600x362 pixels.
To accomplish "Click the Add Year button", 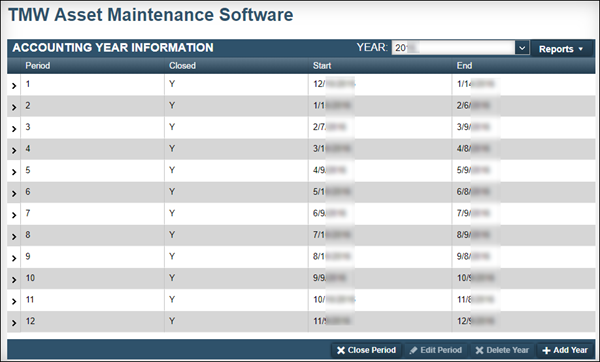I will [x=565, y=350].
